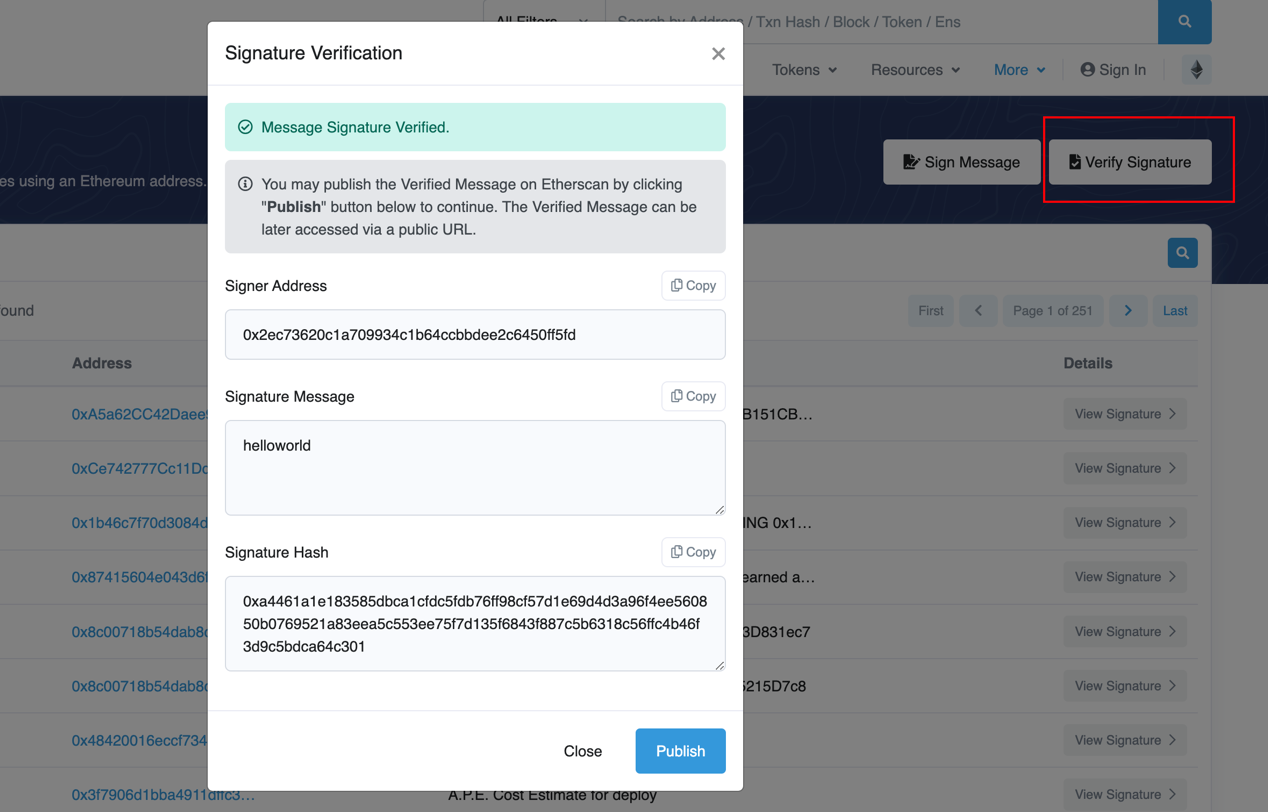This screenshot has width=1268, height=812.
Task: Click the Close button in dialog footer
Action: (x=583, y=751)
